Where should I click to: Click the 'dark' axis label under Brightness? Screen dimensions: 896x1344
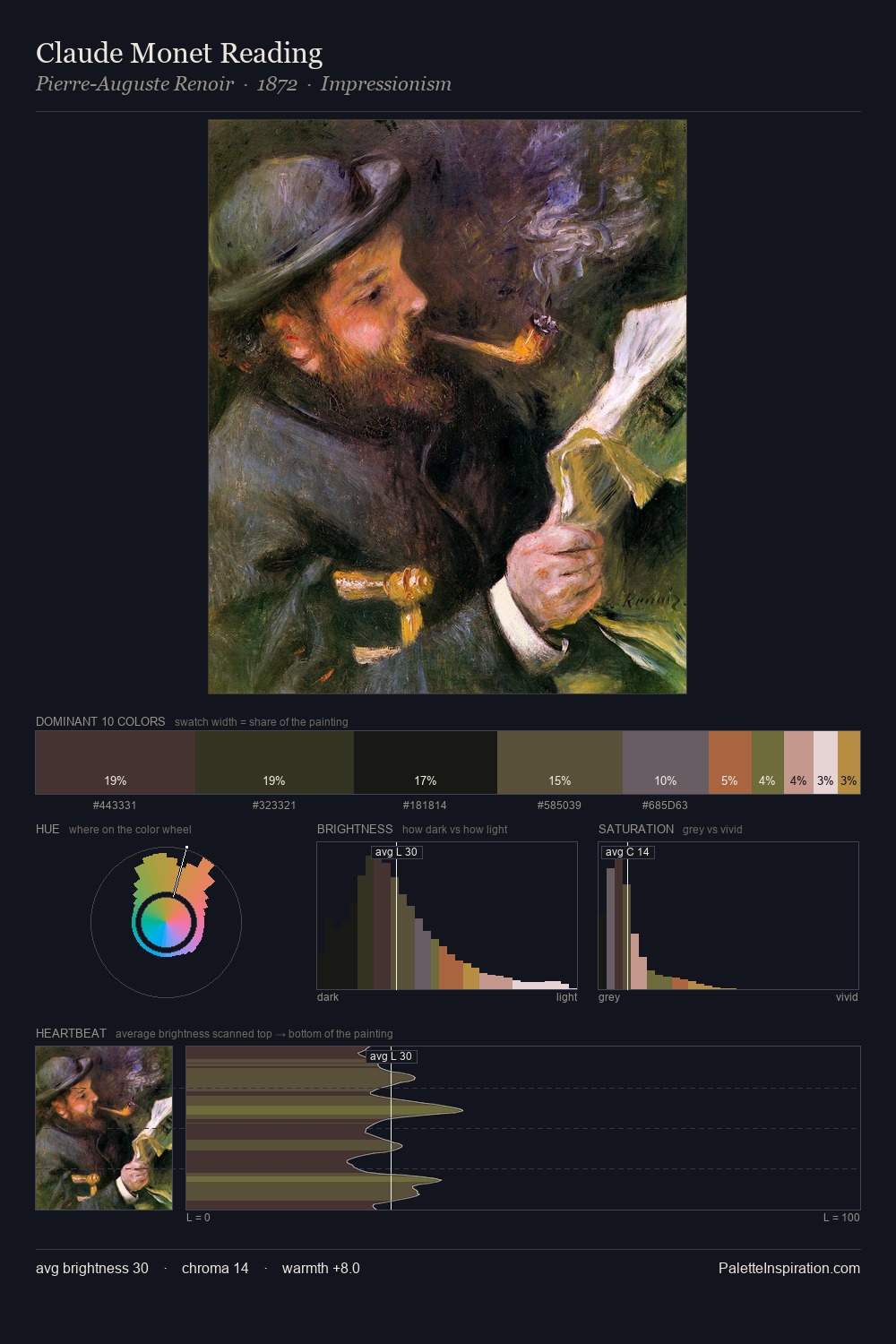click(x=328, y=996)
